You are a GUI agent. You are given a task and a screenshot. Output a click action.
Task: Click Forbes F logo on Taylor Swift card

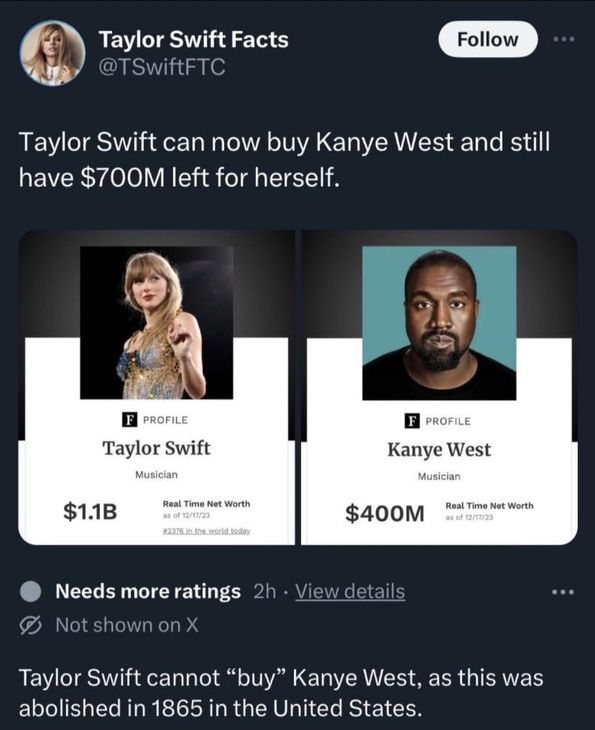[129, 419]
